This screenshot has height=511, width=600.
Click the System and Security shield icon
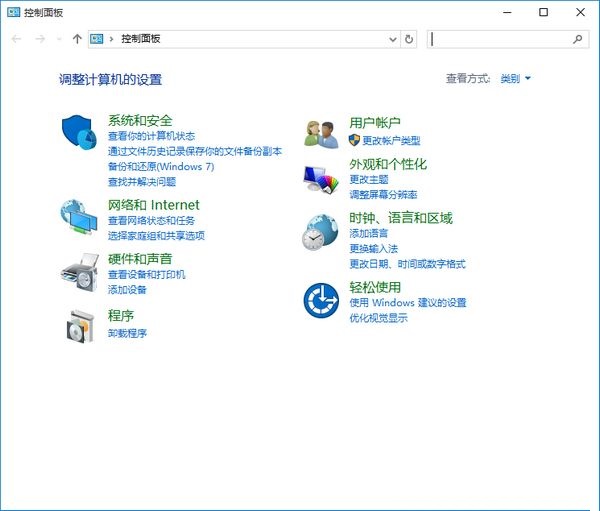coord(78,132)
